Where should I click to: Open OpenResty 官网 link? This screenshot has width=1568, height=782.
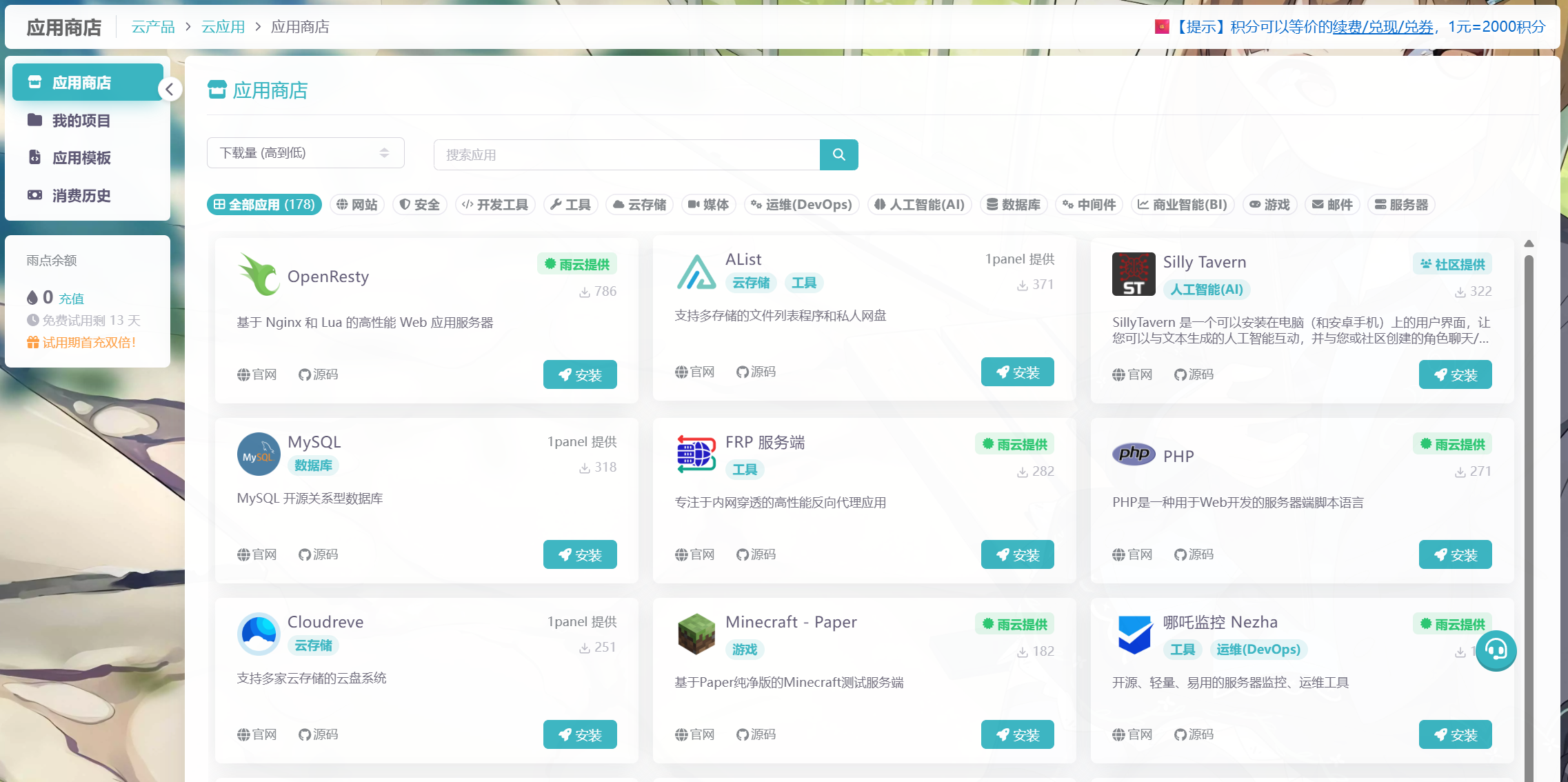click(257, 374)
